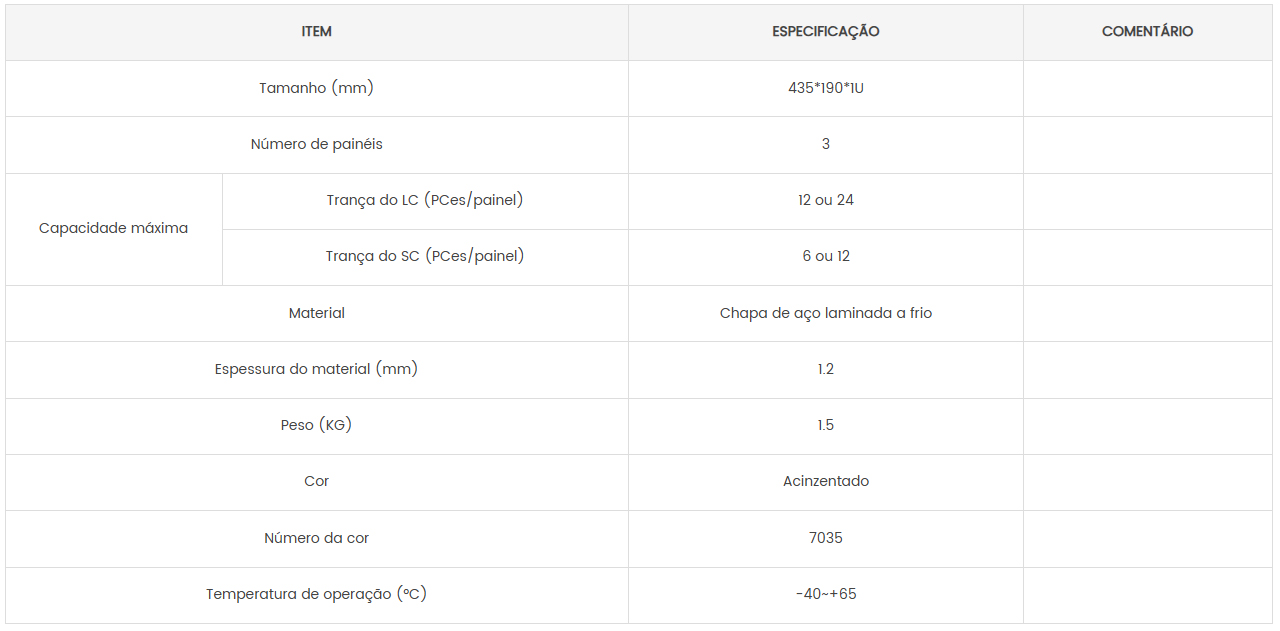Click the 435*190*1U specification value
This screenshot has width=1280, height=631.
click(x=826, y=88)
